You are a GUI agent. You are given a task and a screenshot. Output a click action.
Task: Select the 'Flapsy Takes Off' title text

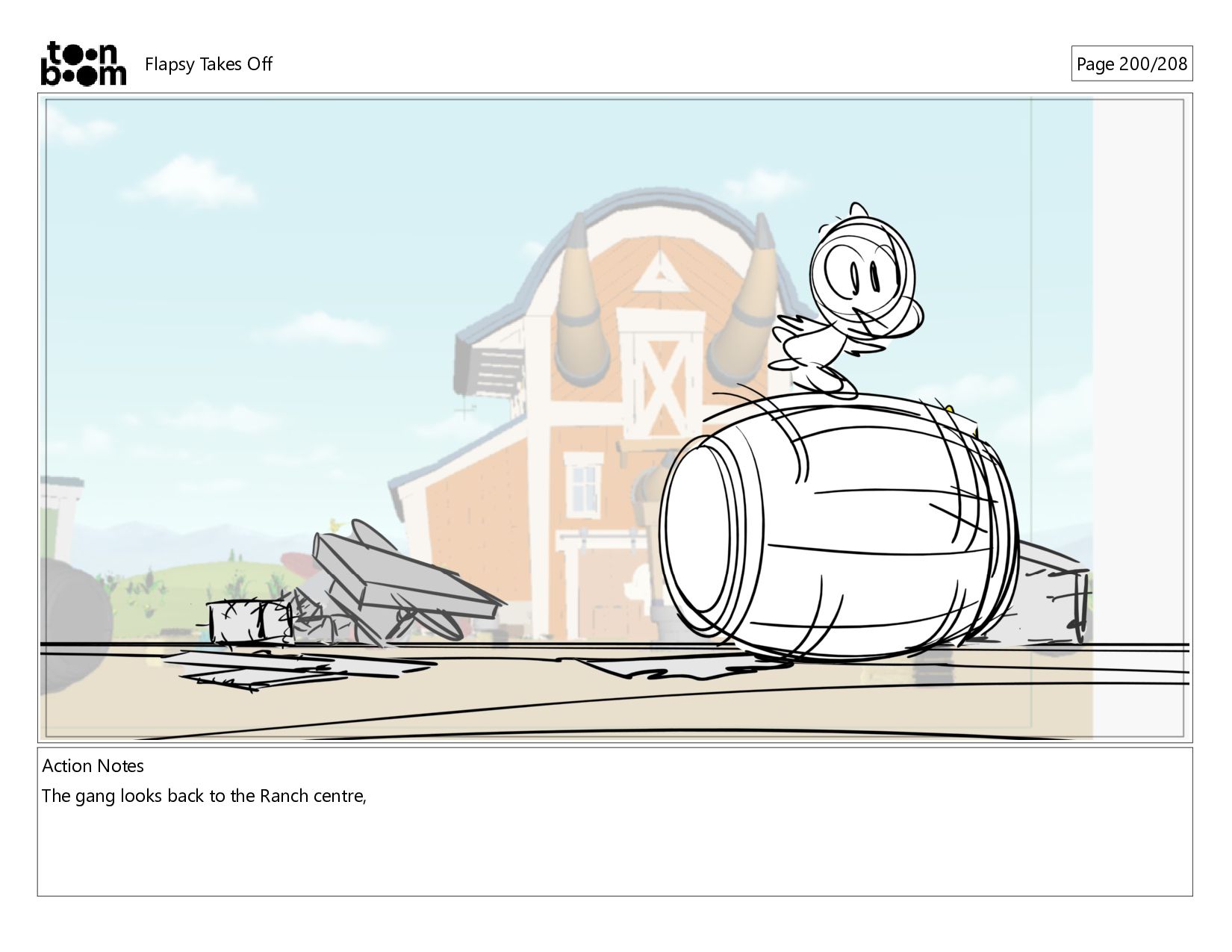coord(208,64)
